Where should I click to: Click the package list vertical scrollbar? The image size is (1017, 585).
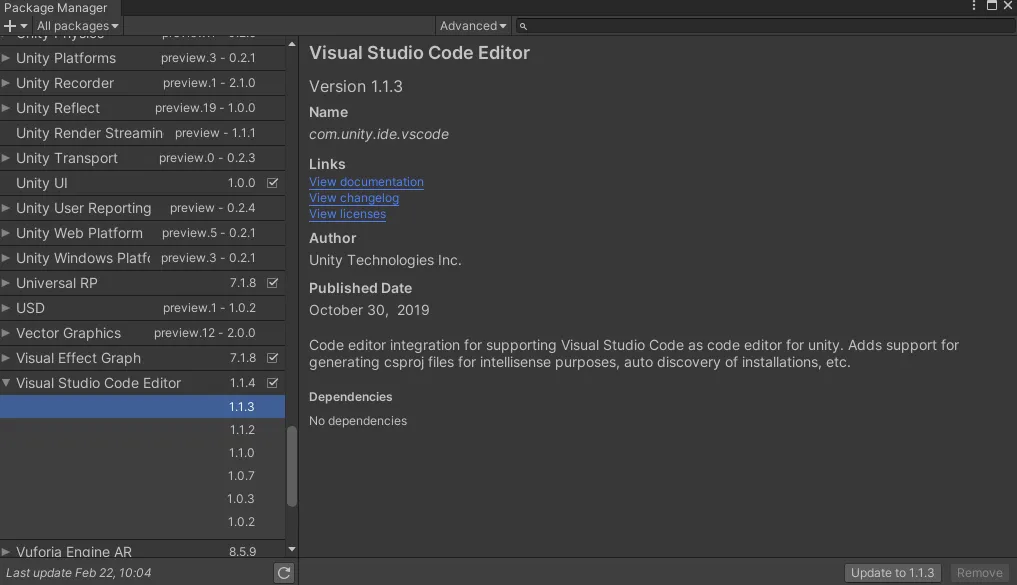pos(292,467)
